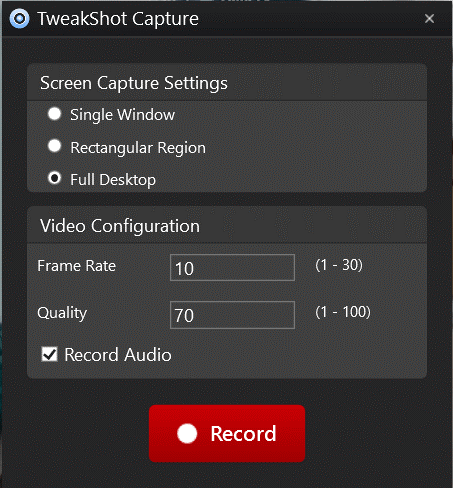Click the TweakShot Capture app icon
The height and width of the screenshot is (488, 453).
click(x=20, y=18)
